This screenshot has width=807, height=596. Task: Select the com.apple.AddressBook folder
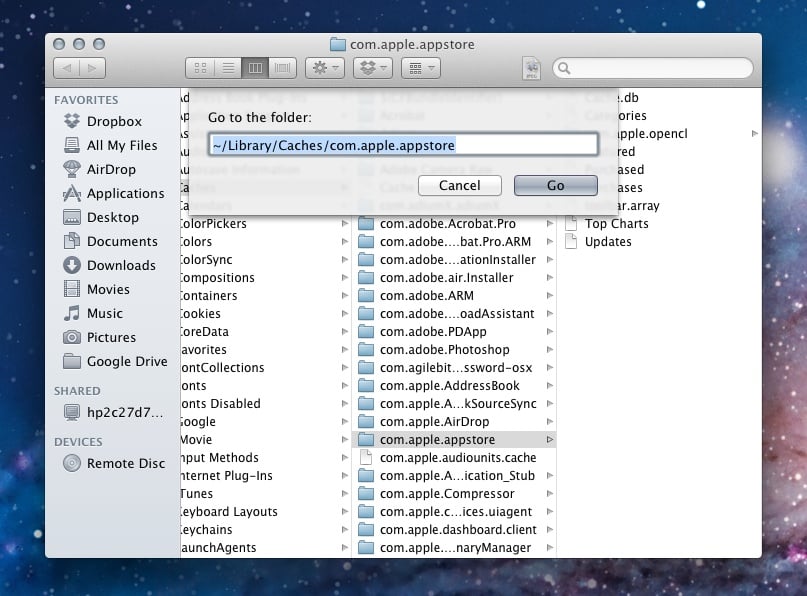(454, 385)
